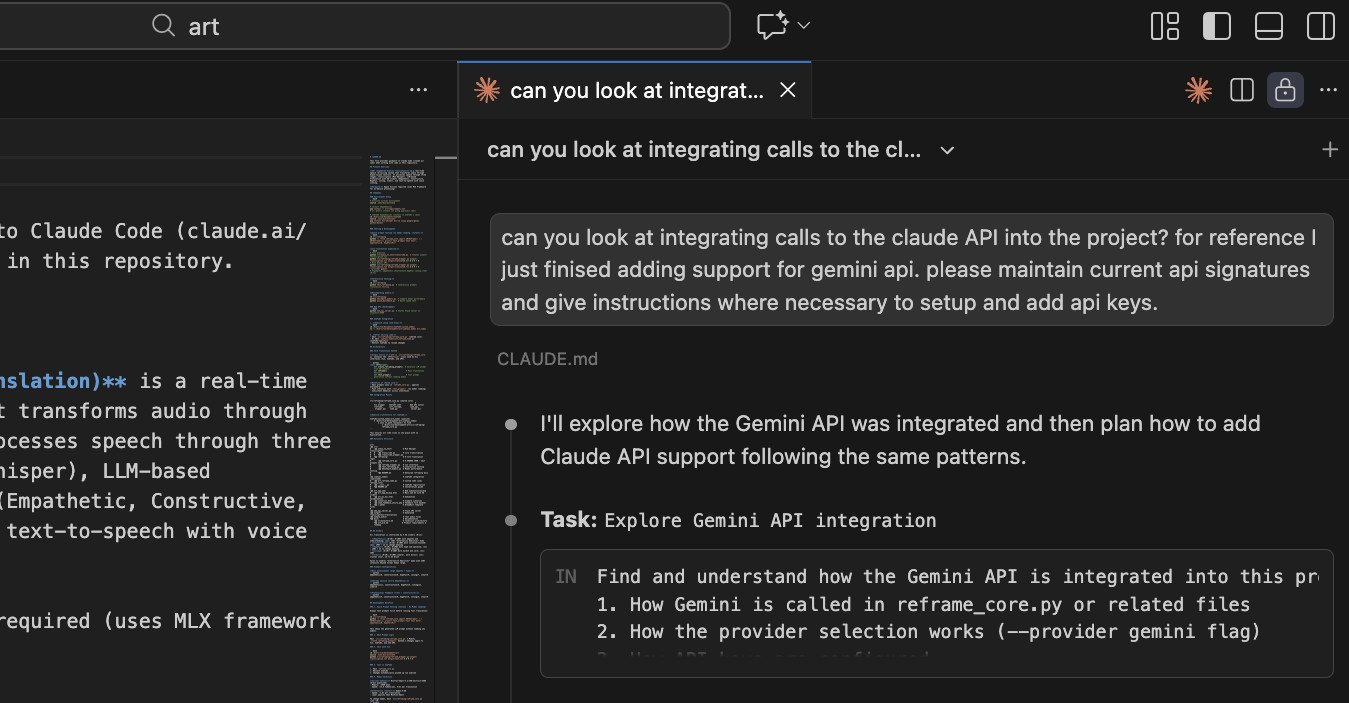Click the orange Claude Code icon in editor toolbar
This screenshot has width=1349, height=703.
[1198, 91]
